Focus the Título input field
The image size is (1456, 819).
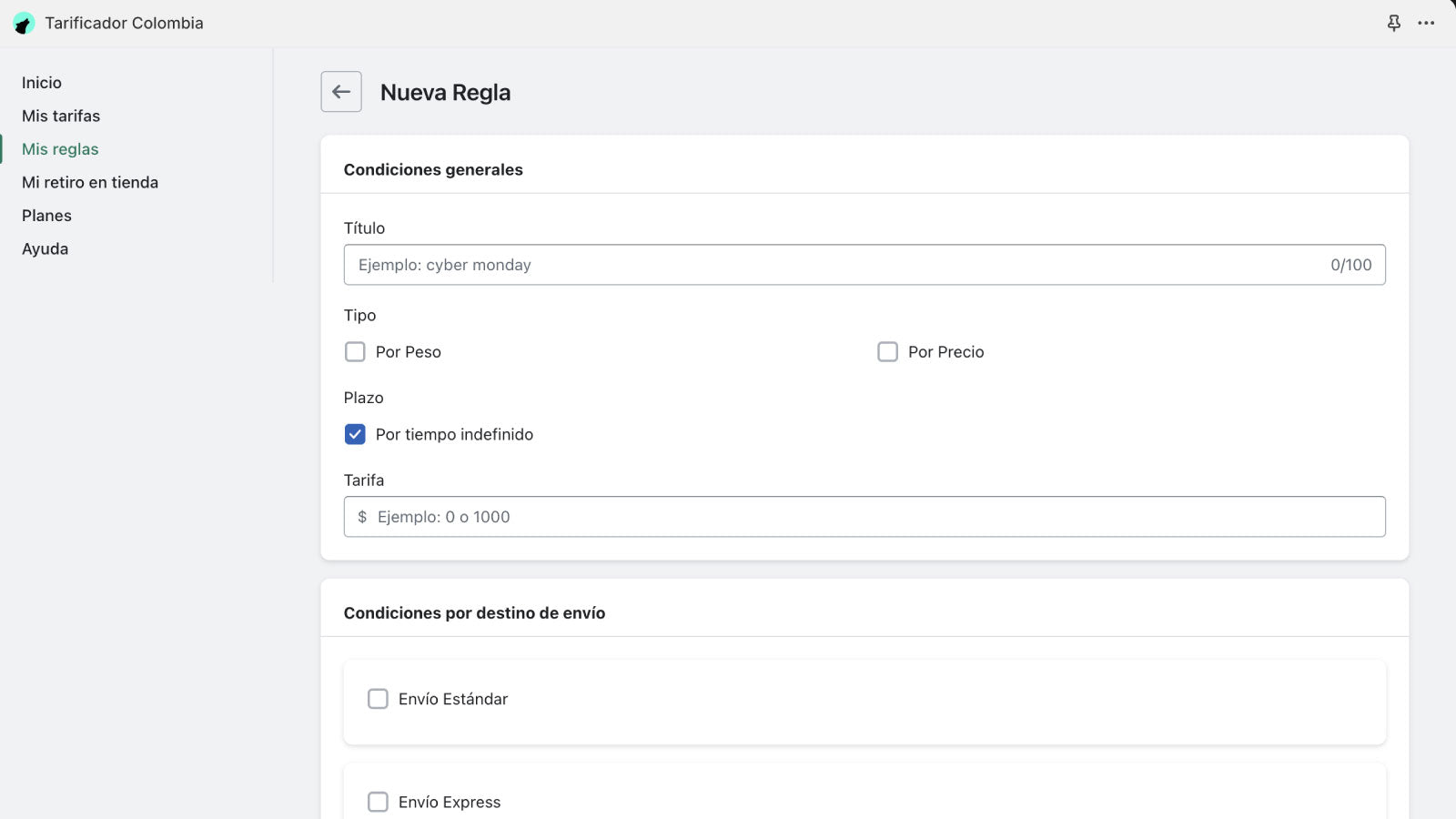[x=864, y=265]
